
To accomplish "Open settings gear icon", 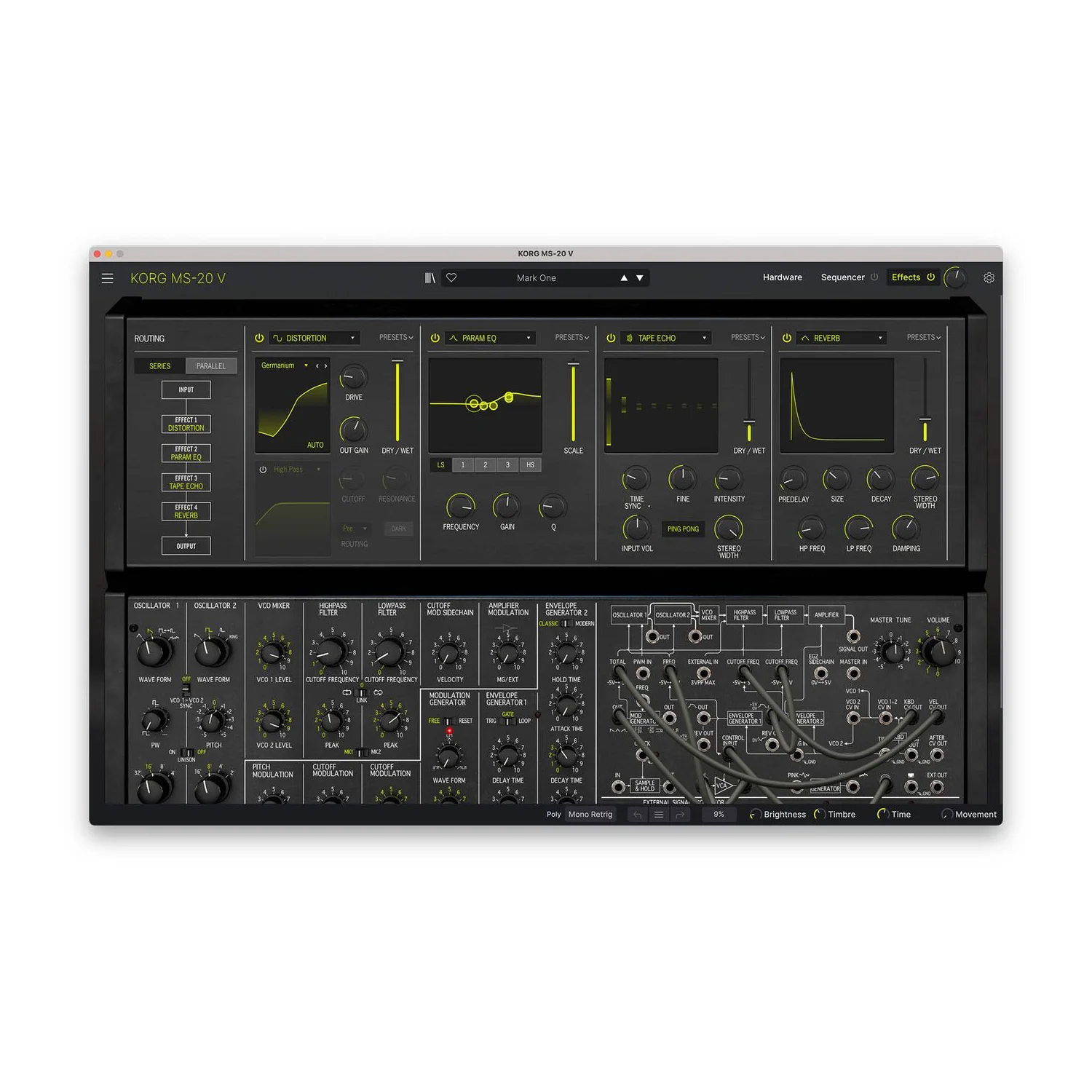I will point(989,278).
